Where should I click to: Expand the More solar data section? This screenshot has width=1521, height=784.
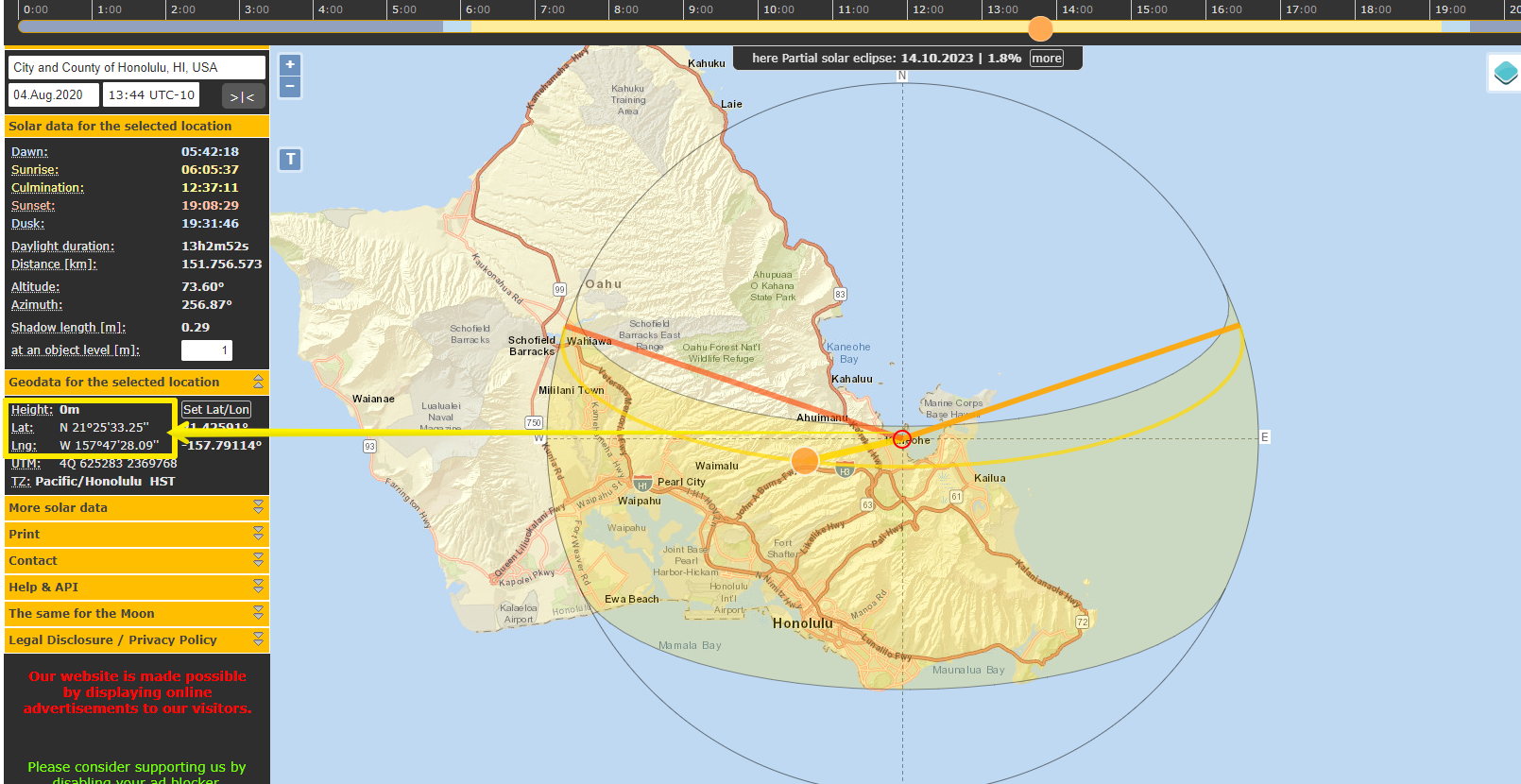click(x=258, y=508)
